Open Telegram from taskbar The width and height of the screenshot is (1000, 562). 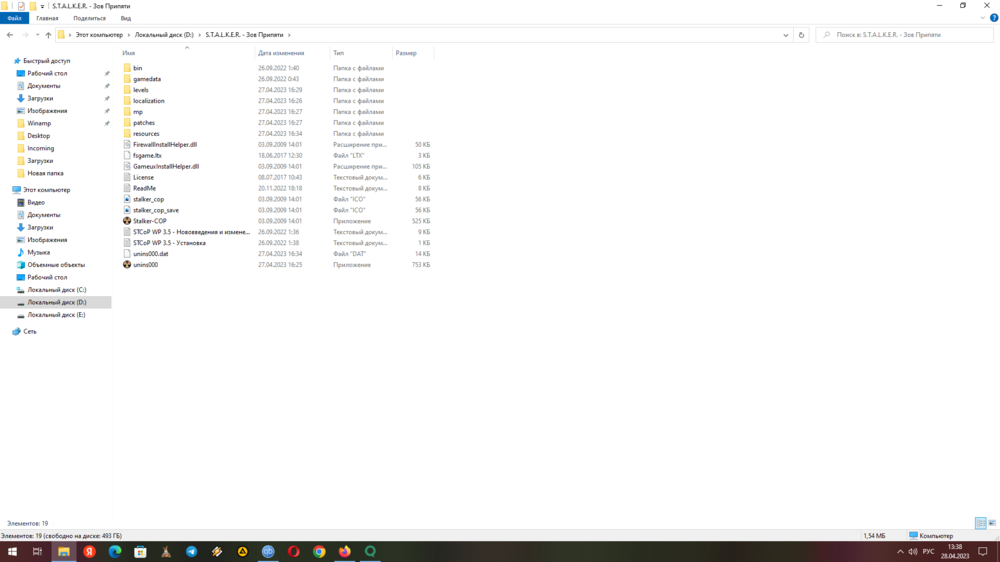[x=191, y=552]
